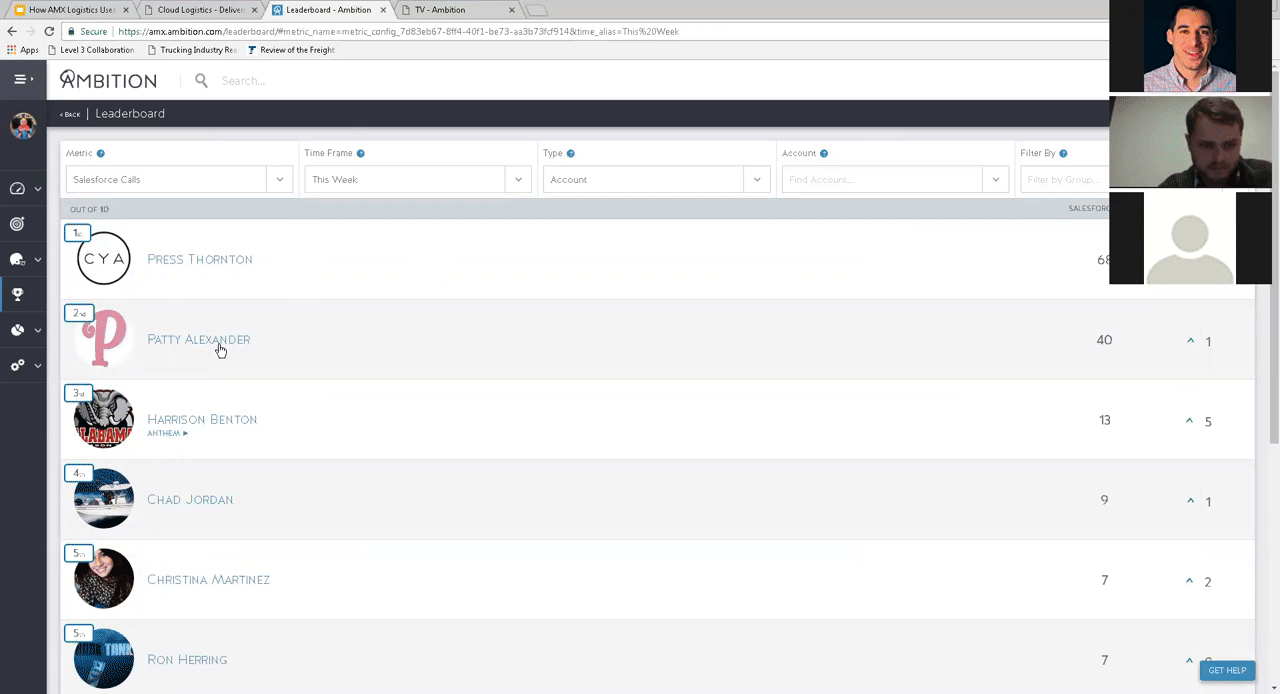The image size is (1280, 694).
Task: Click the Back link beside Leaderboard
Action: (70, 114)
